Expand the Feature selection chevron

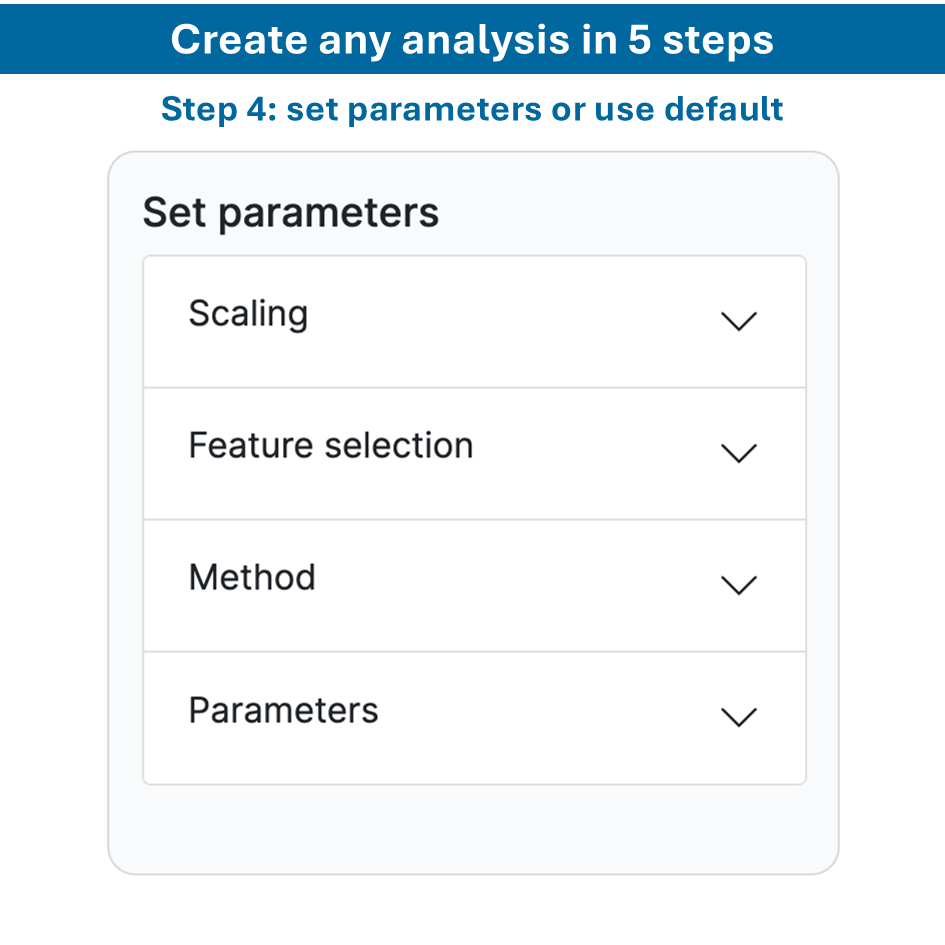point(739,453)
